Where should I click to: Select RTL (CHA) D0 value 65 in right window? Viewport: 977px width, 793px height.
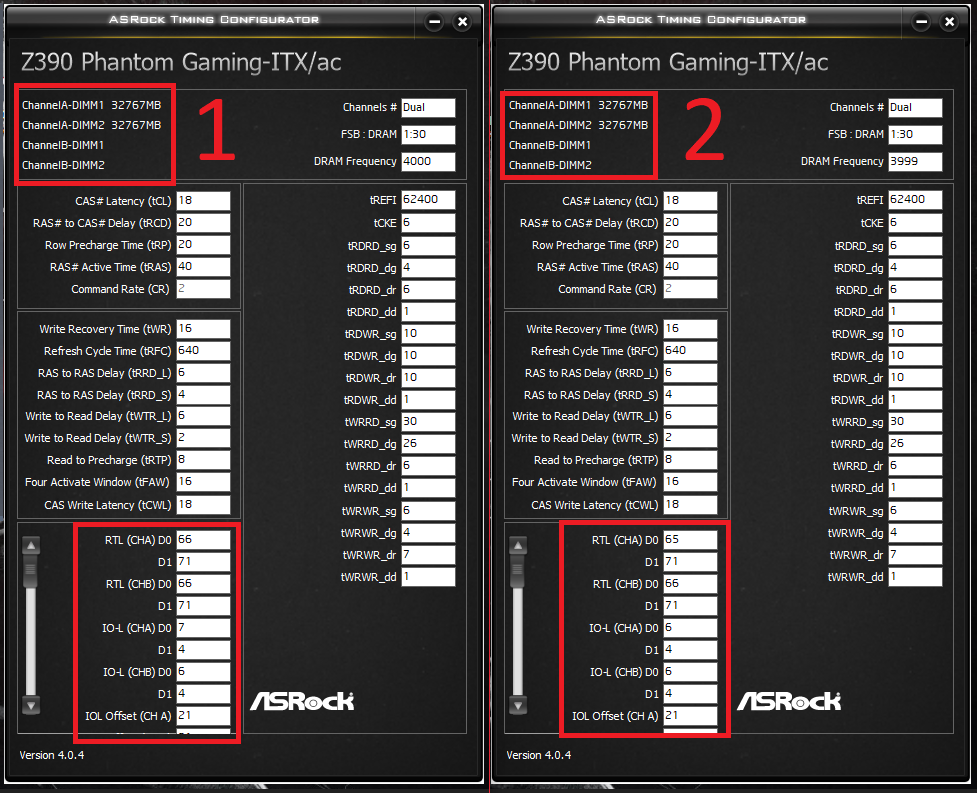pyautogui.click(x=690, y=539)
